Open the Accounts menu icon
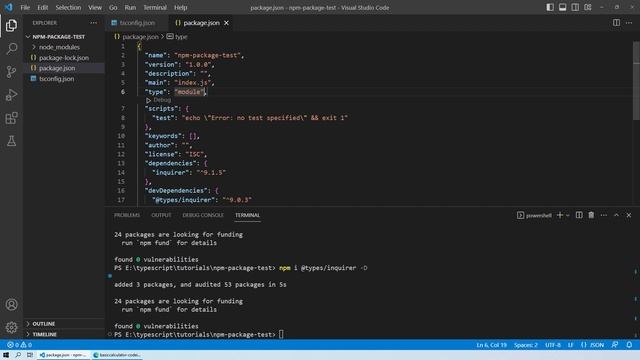The width and height of the screenshot is (640, 360). pos(11,304)
